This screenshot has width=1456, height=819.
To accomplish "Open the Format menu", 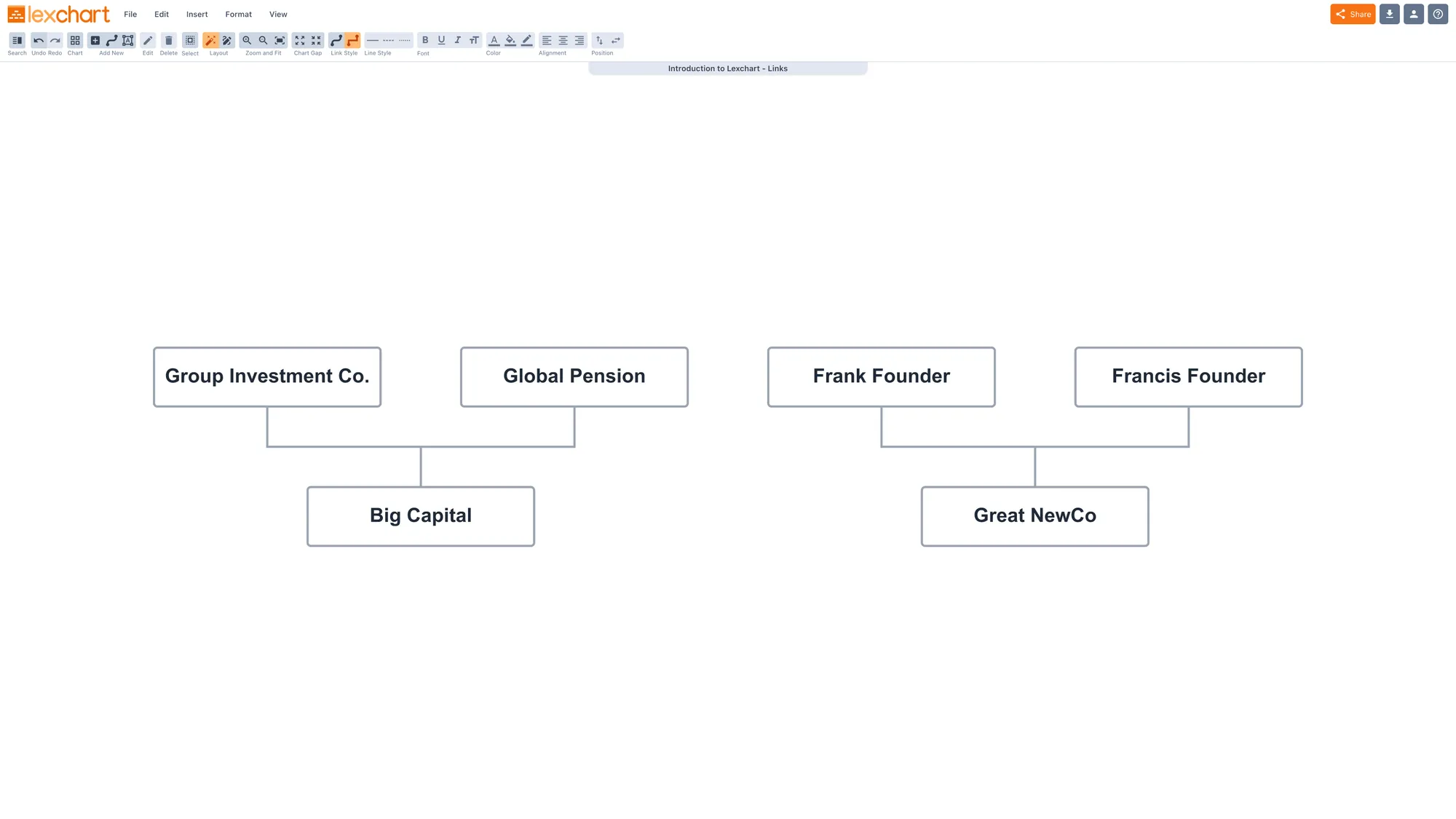I will [x=238, y=14].
